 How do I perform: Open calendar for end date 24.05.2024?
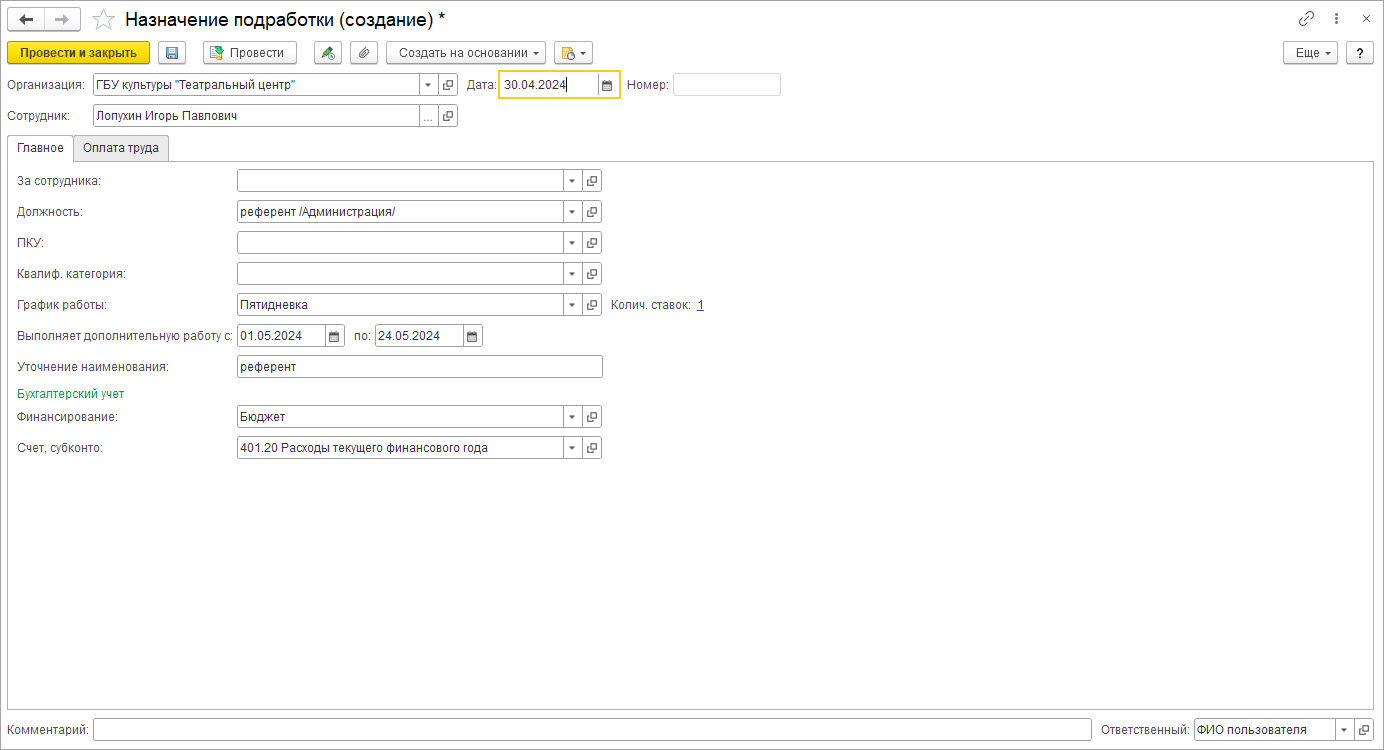[x=473, y=336]
